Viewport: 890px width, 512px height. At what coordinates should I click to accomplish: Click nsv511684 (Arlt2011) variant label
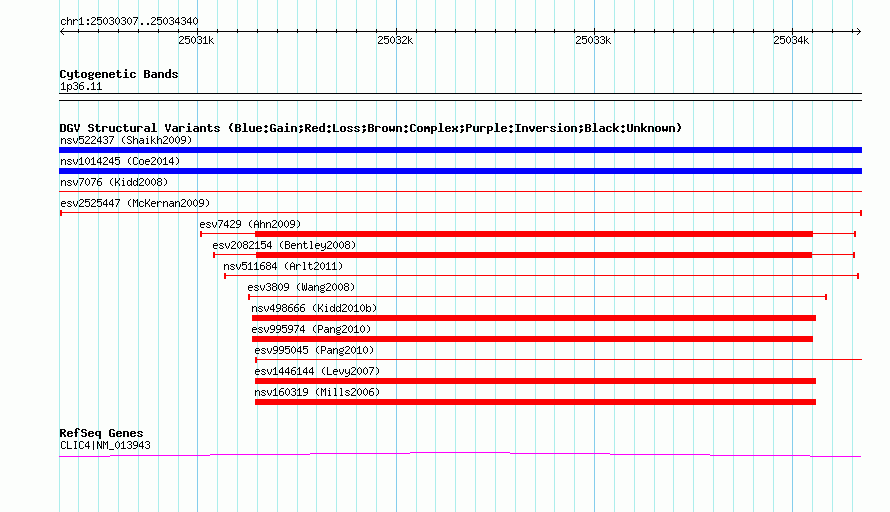(283, 266)
